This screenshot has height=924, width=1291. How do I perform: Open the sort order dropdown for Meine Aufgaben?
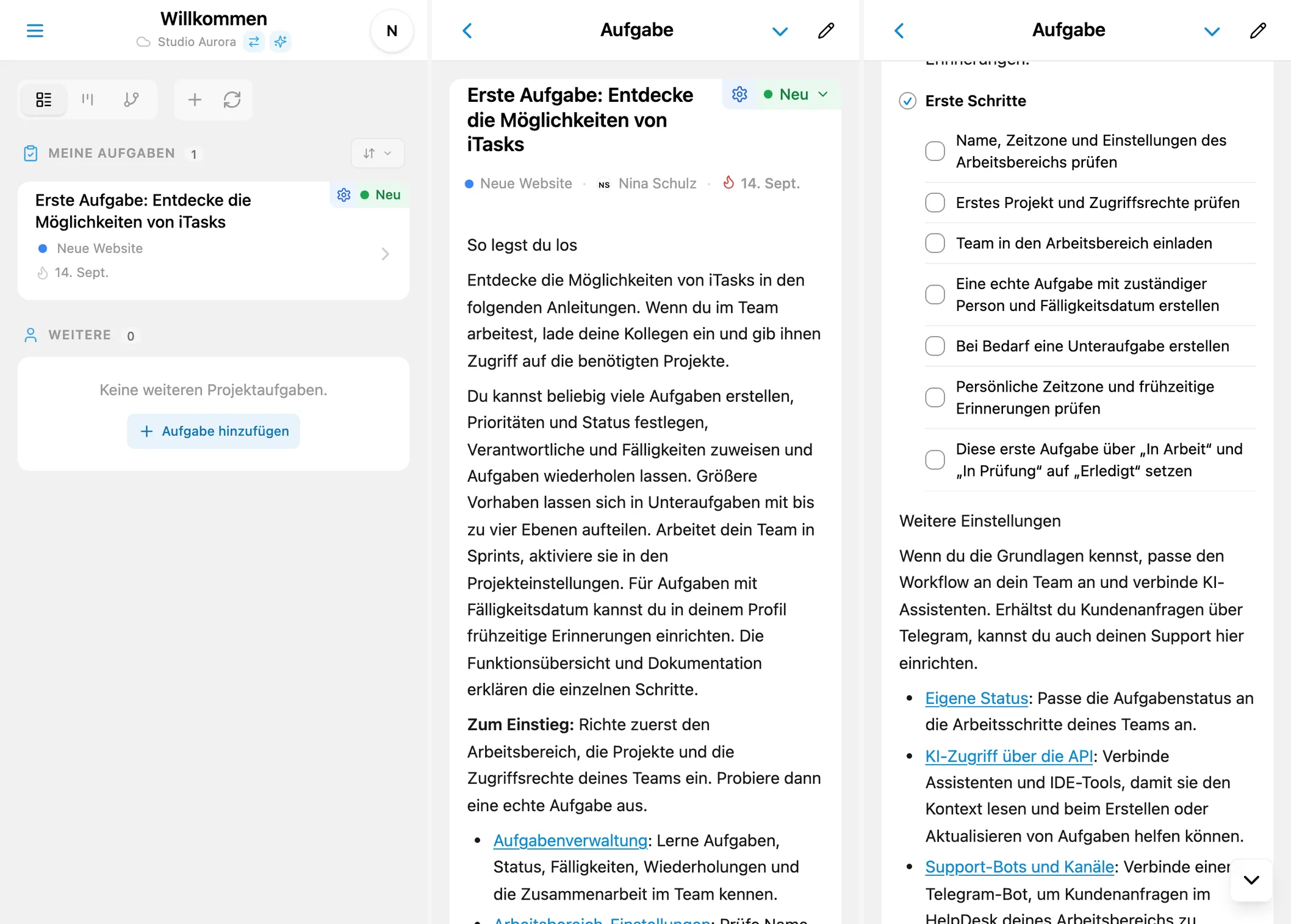point(378,153)
